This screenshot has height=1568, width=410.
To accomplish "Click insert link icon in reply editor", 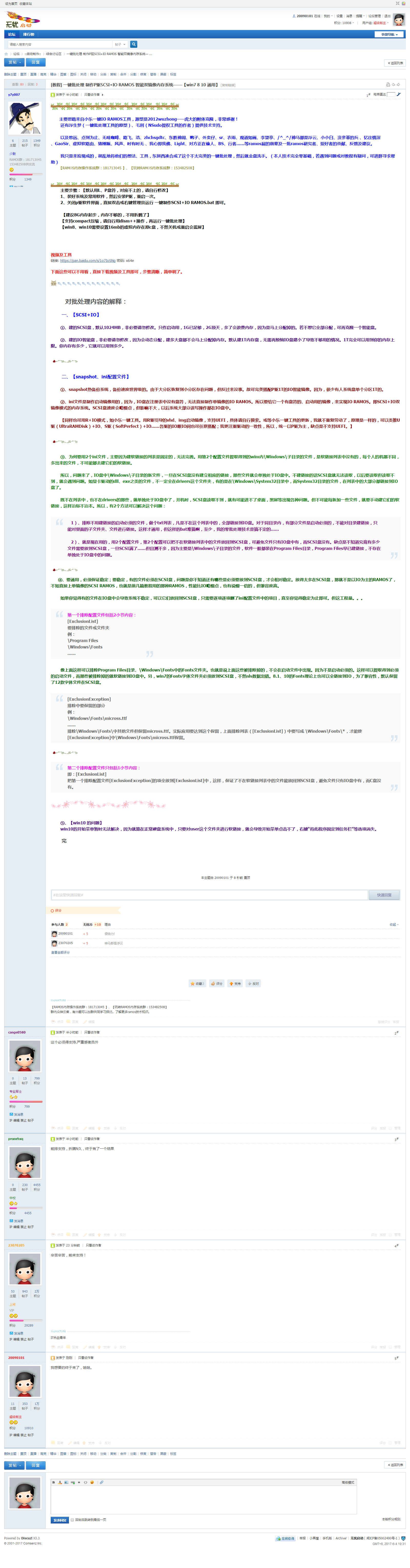I will [73, 1482].
